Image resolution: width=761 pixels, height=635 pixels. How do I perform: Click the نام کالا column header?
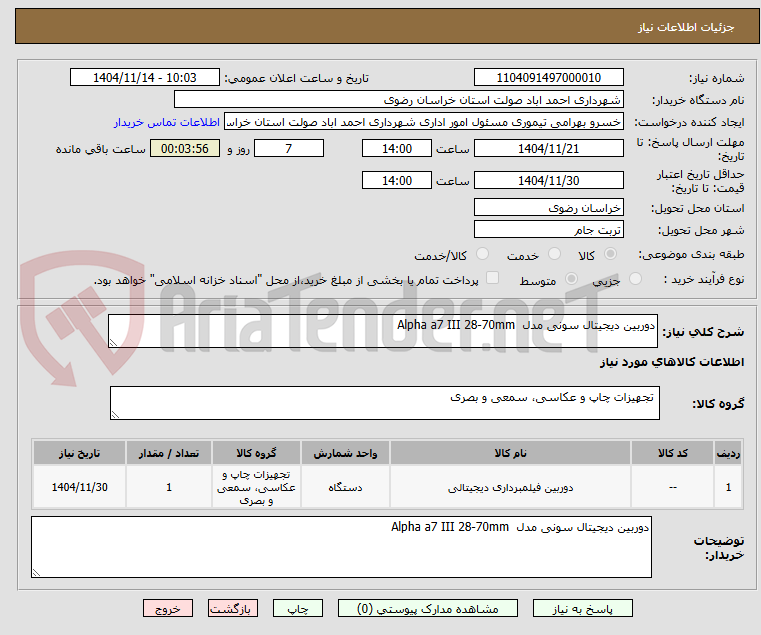point(510,453)
